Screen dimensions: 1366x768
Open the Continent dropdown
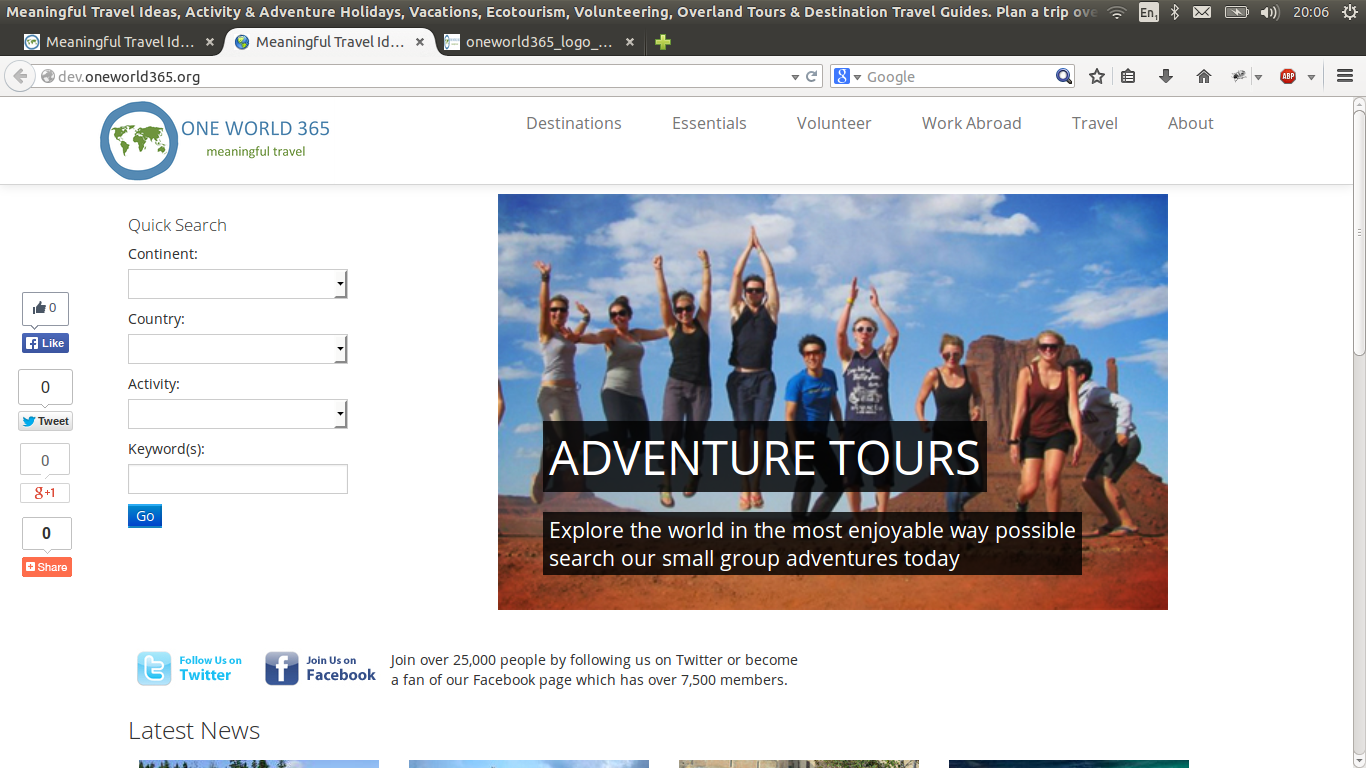[237, 284]
